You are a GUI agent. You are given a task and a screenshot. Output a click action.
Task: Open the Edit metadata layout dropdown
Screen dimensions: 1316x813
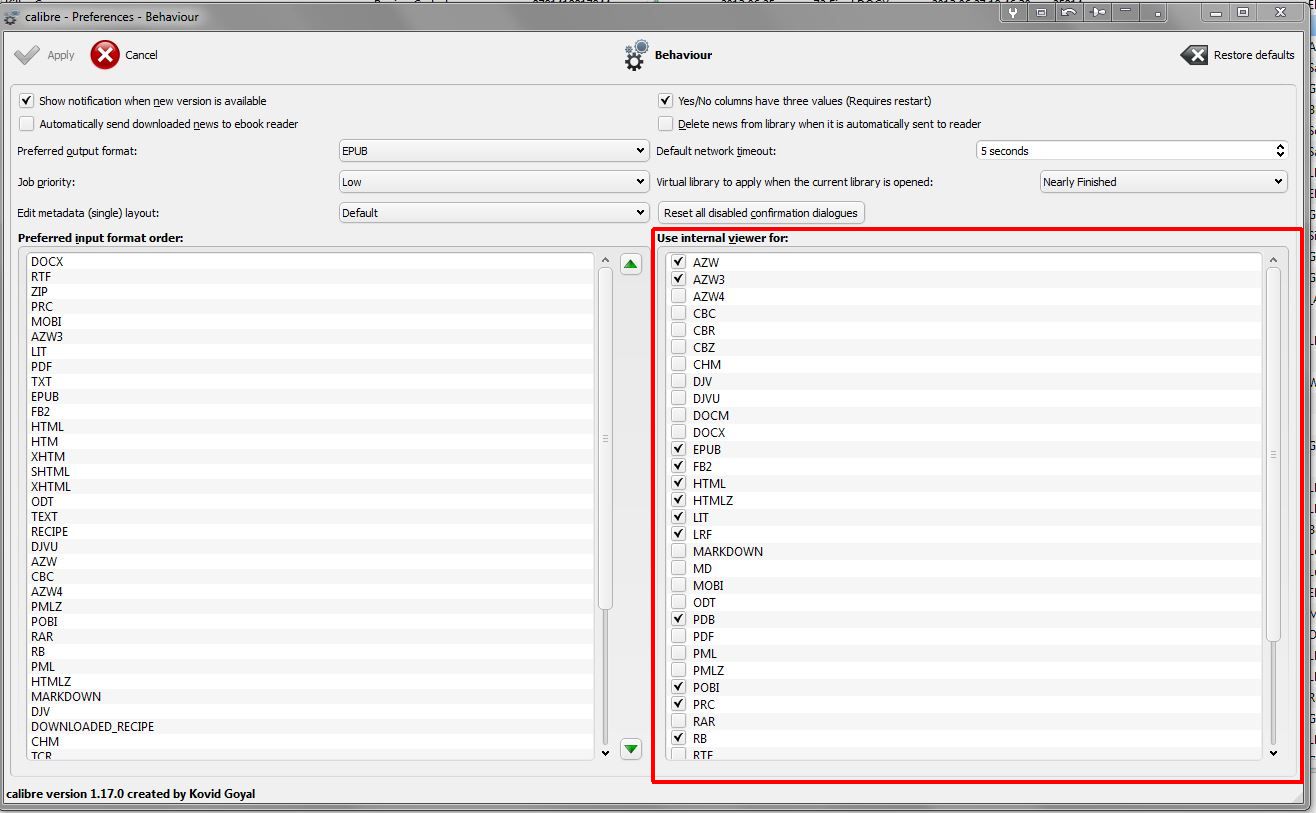coord(494,213)
